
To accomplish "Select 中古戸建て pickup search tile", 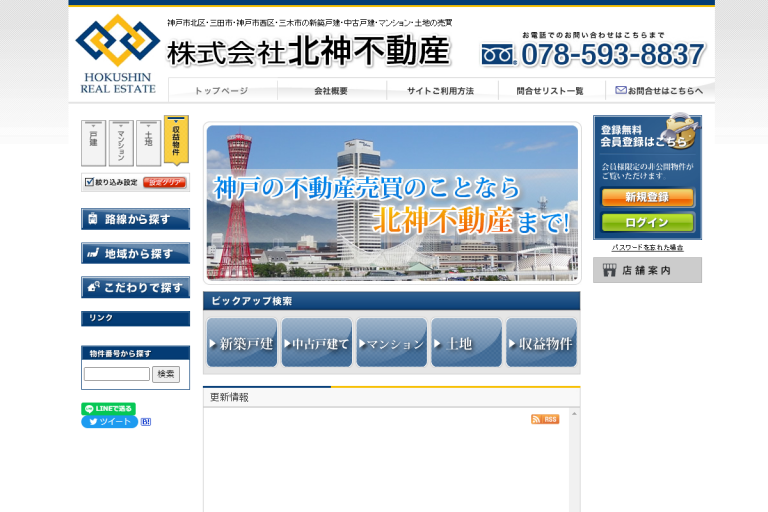I will pyautogui.click(x=317, y=342).
